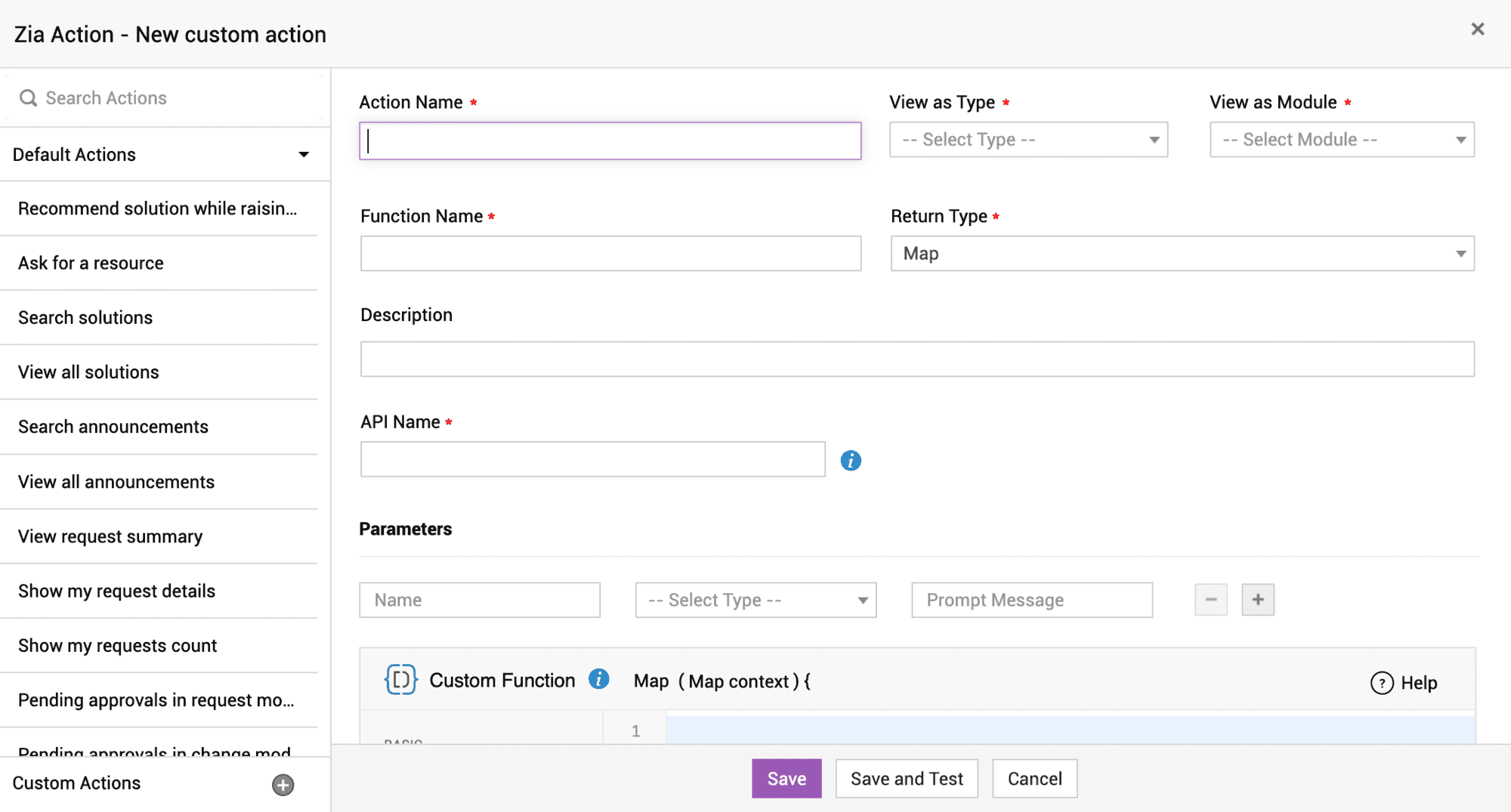Remove parameter row with minus button
This screenshot has width=1511, height=812.
tap(1211, 600)
